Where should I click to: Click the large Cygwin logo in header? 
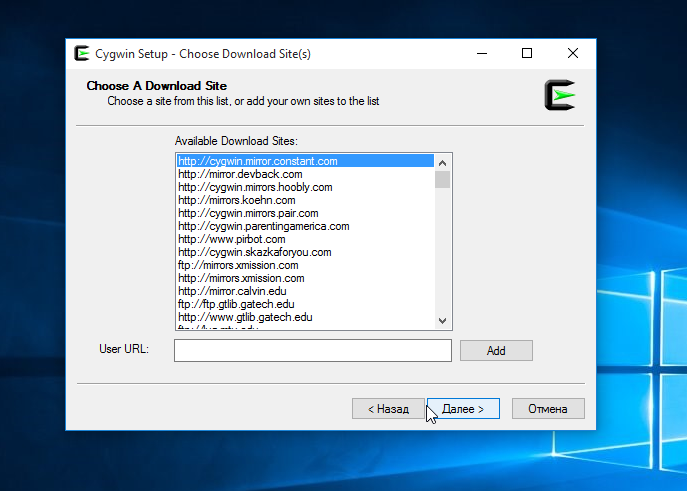pos(560,95)
